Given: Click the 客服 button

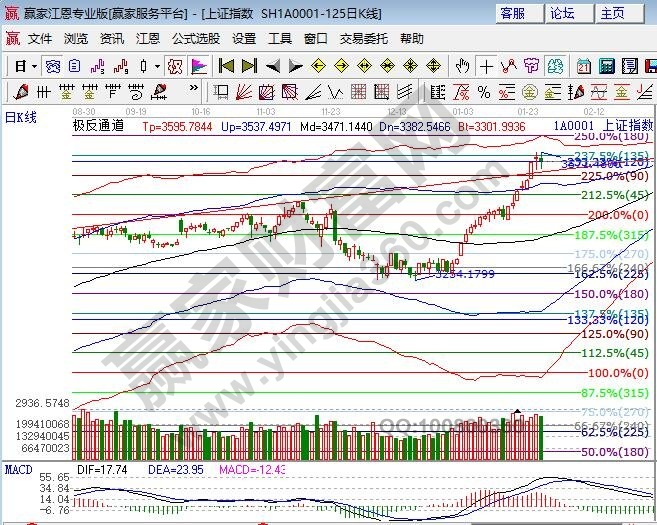Looking at the screenshot, I should [x=513, y=13].
